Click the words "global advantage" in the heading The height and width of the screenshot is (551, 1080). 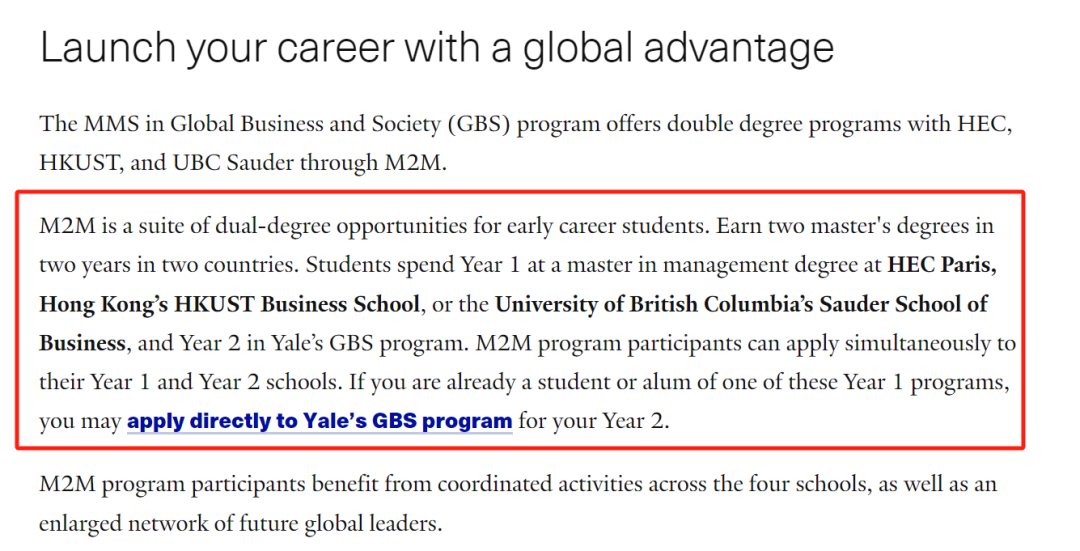[x=678, y=50]
